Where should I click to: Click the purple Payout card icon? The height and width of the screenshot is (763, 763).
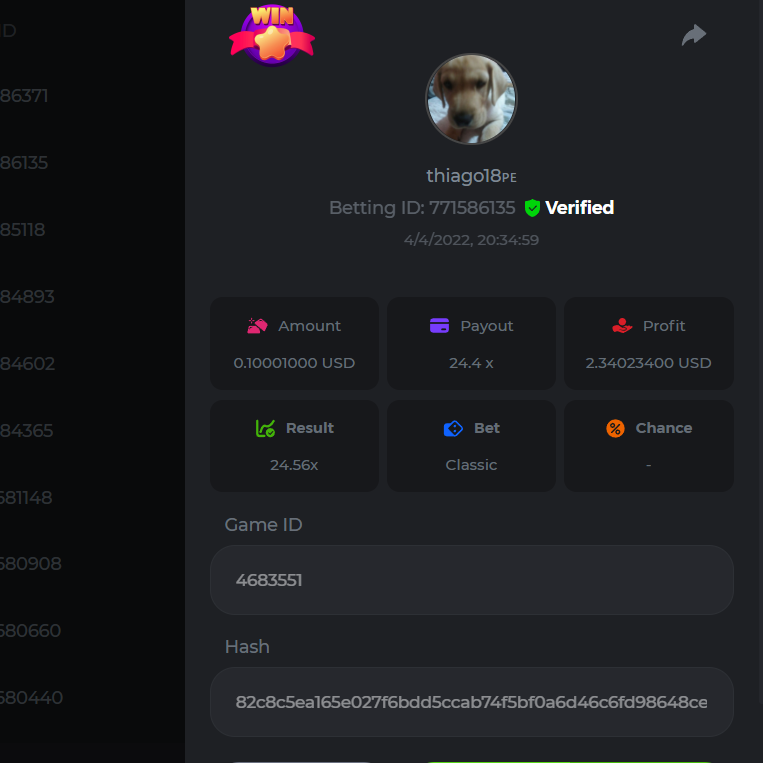point(439,326)
